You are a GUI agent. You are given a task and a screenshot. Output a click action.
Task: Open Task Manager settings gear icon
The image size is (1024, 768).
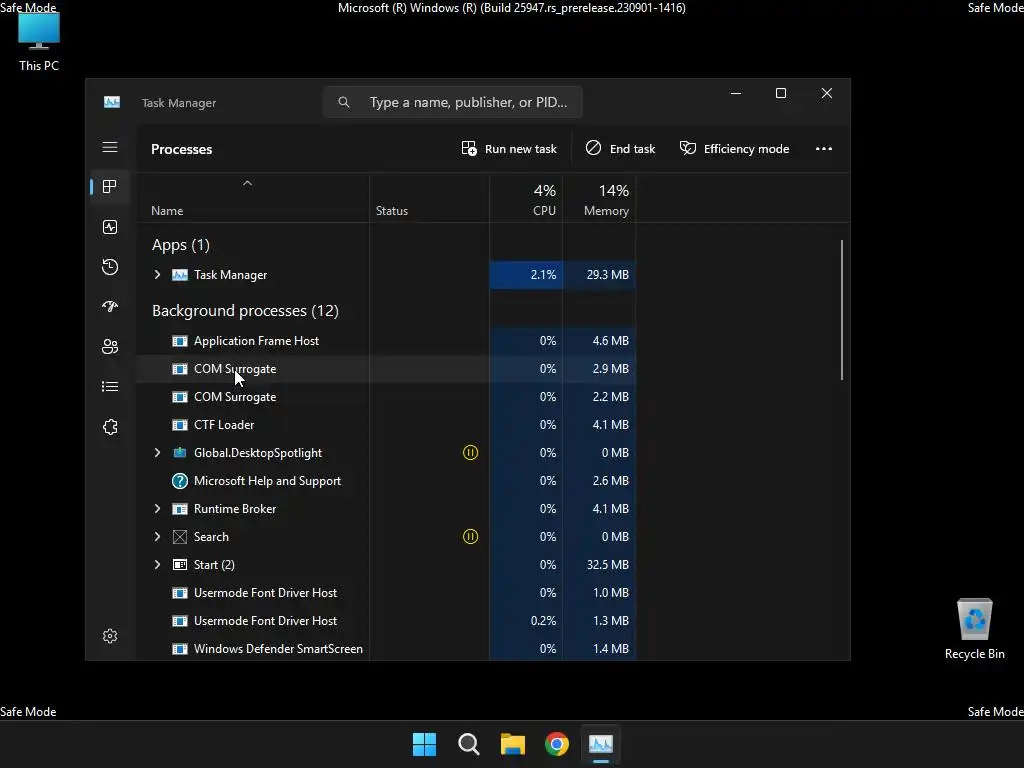(110, 636)
